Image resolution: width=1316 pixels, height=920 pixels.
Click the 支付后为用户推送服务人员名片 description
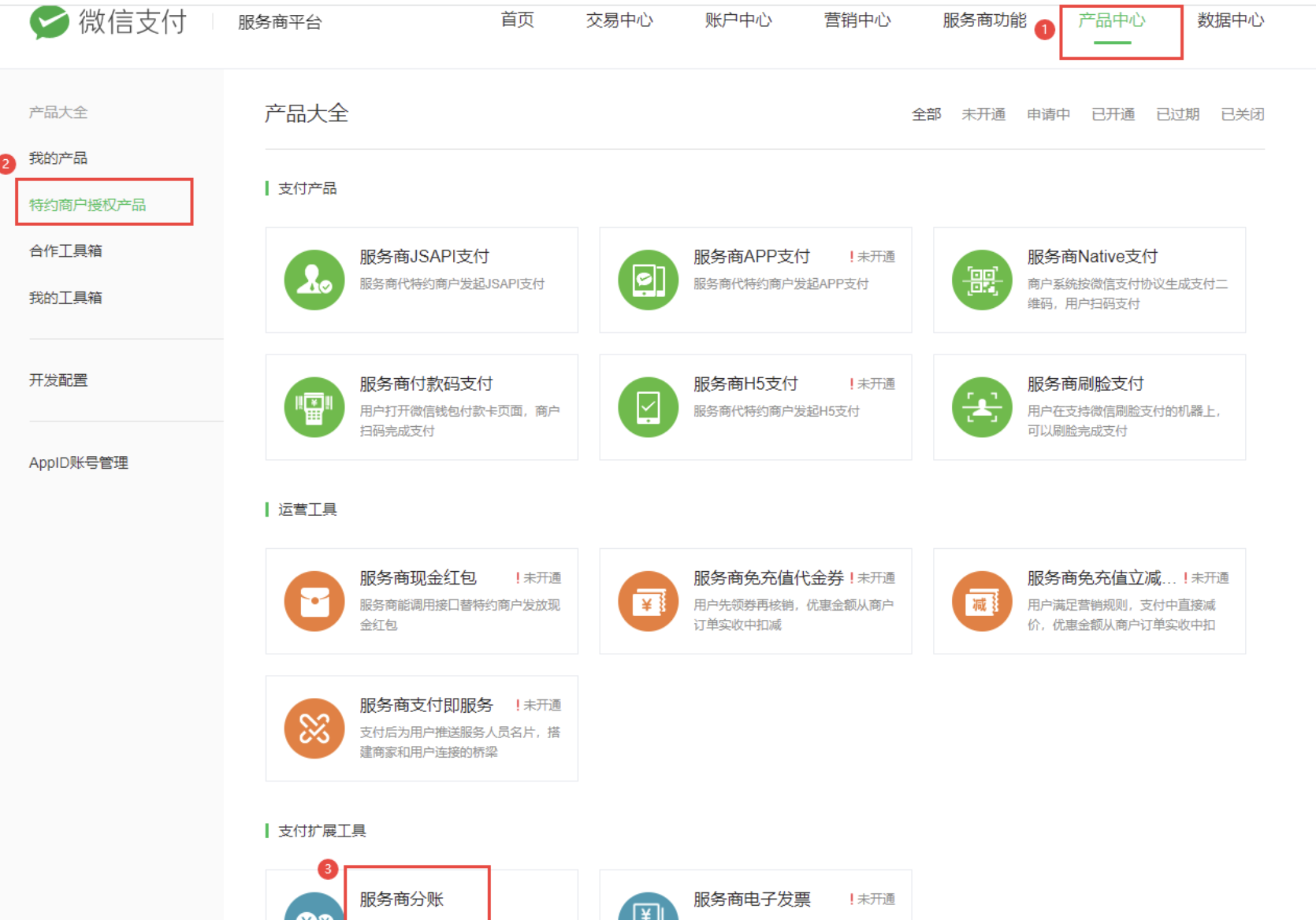pos(460,742)
